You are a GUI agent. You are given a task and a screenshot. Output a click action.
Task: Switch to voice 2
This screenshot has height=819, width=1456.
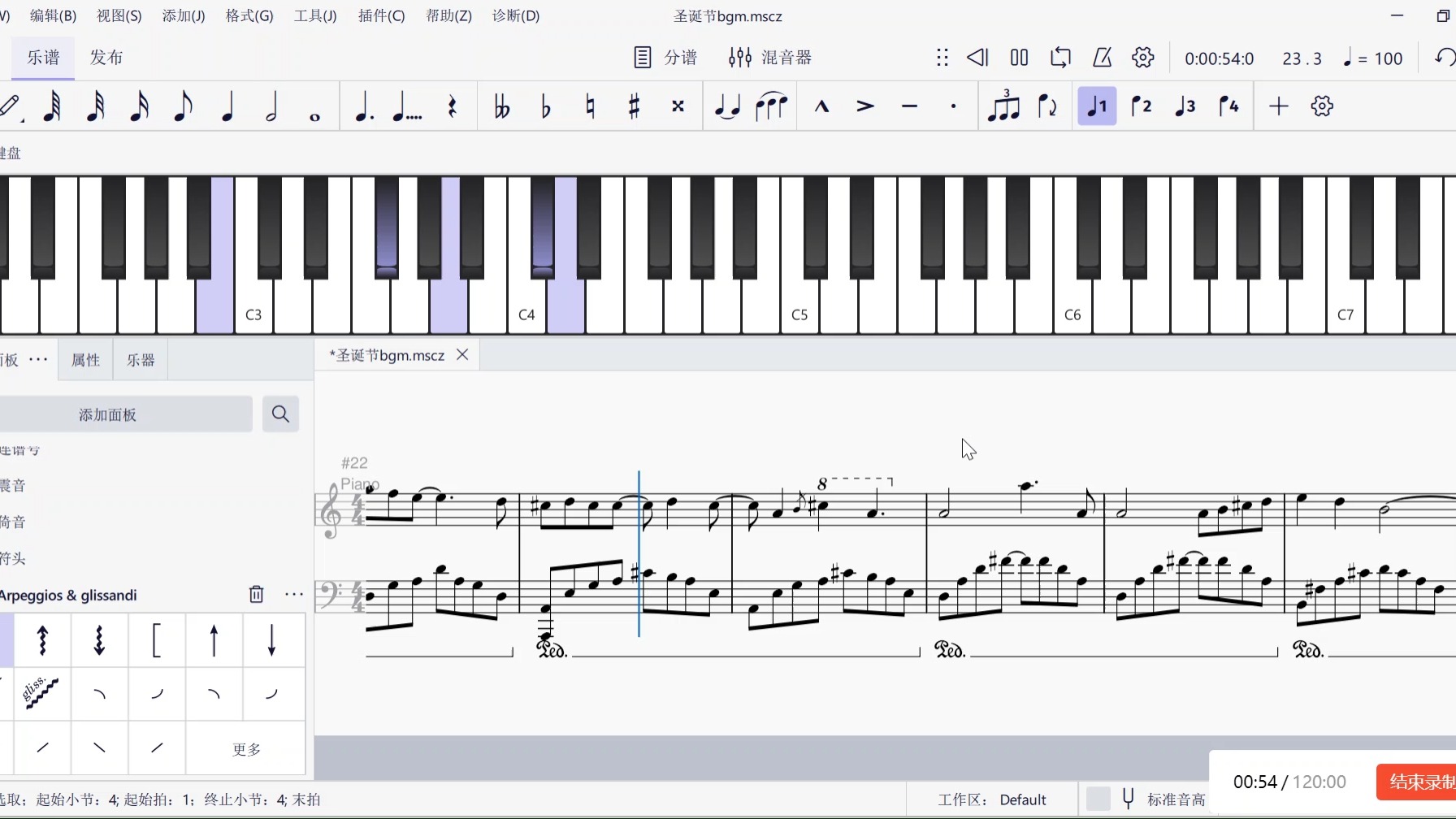click(1141, 106)
